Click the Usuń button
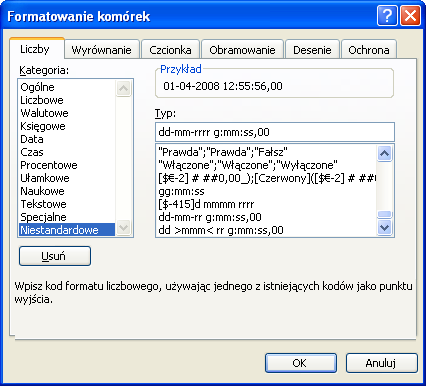 [x=55, y=256]
